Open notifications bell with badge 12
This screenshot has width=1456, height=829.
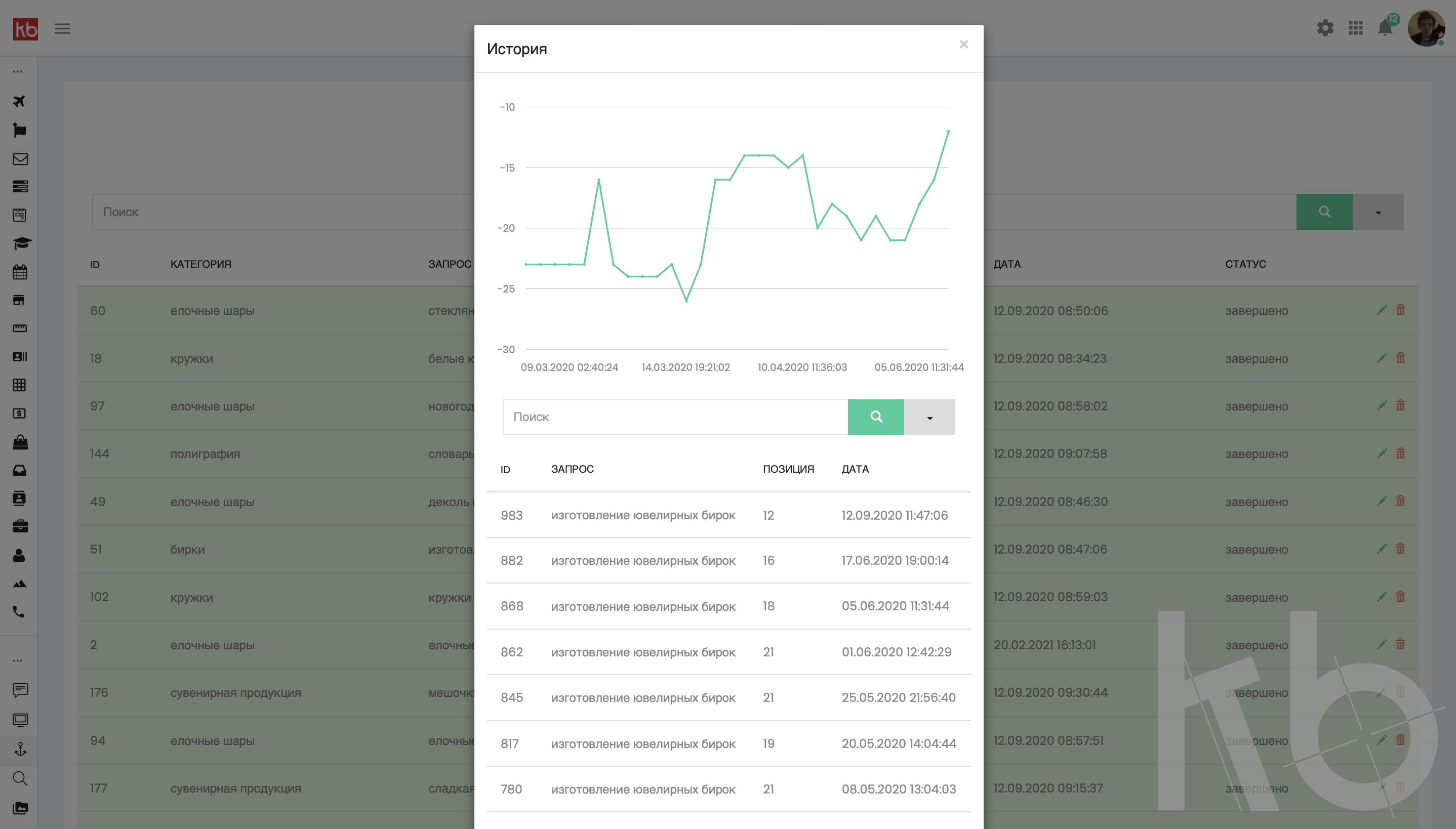(1385, 27)
